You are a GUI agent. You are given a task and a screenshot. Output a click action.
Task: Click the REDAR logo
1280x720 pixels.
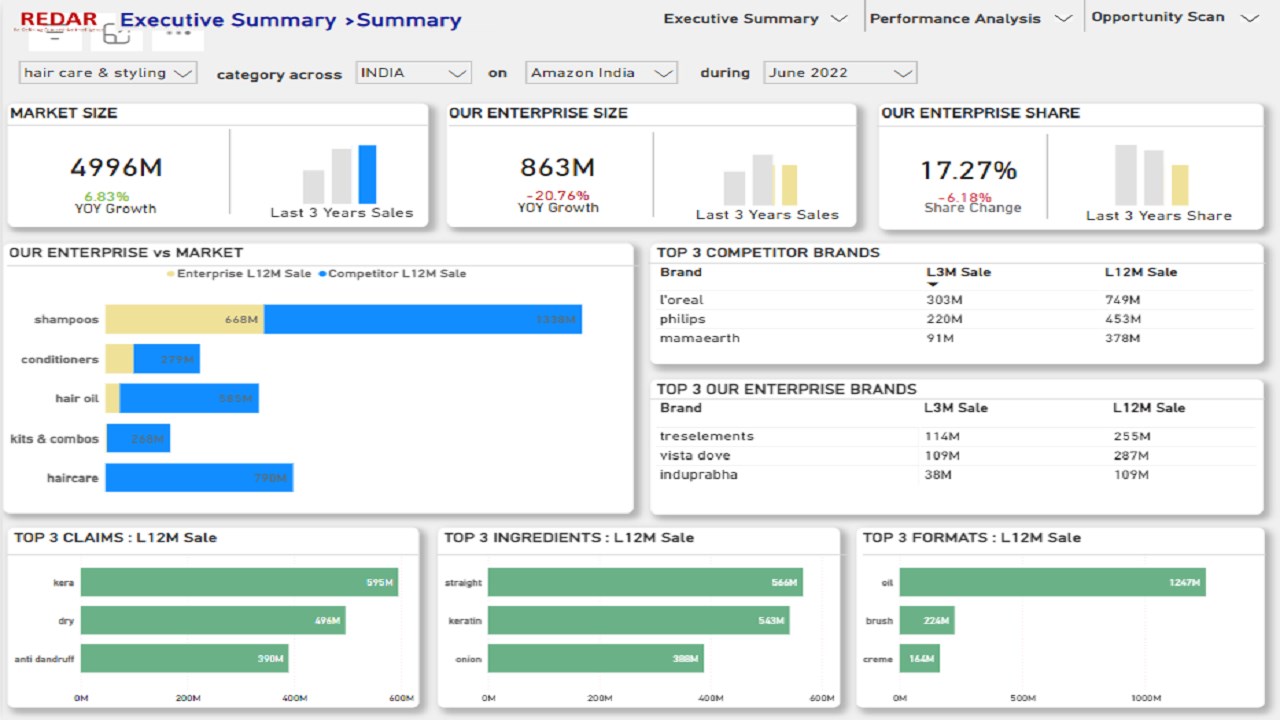tap(59, 20)
